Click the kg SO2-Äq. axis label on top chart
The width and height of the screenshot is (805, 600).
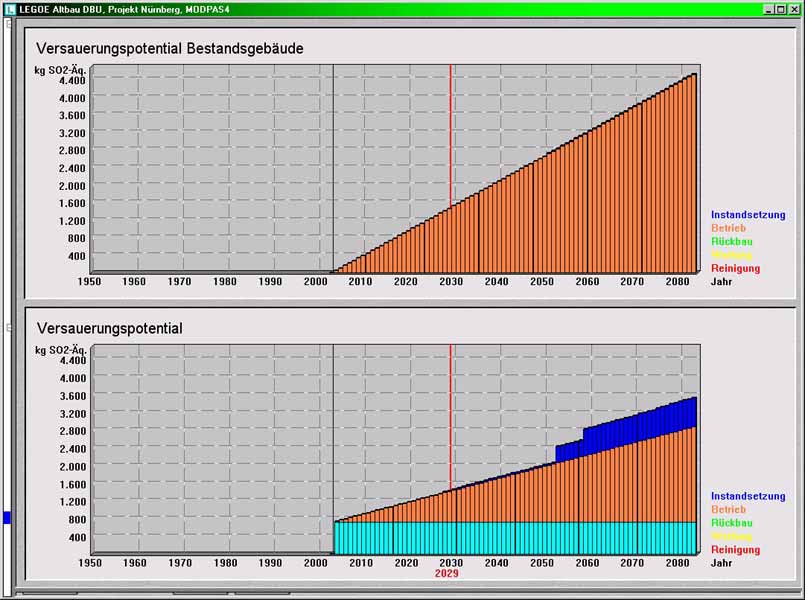[x=58, y=69]
